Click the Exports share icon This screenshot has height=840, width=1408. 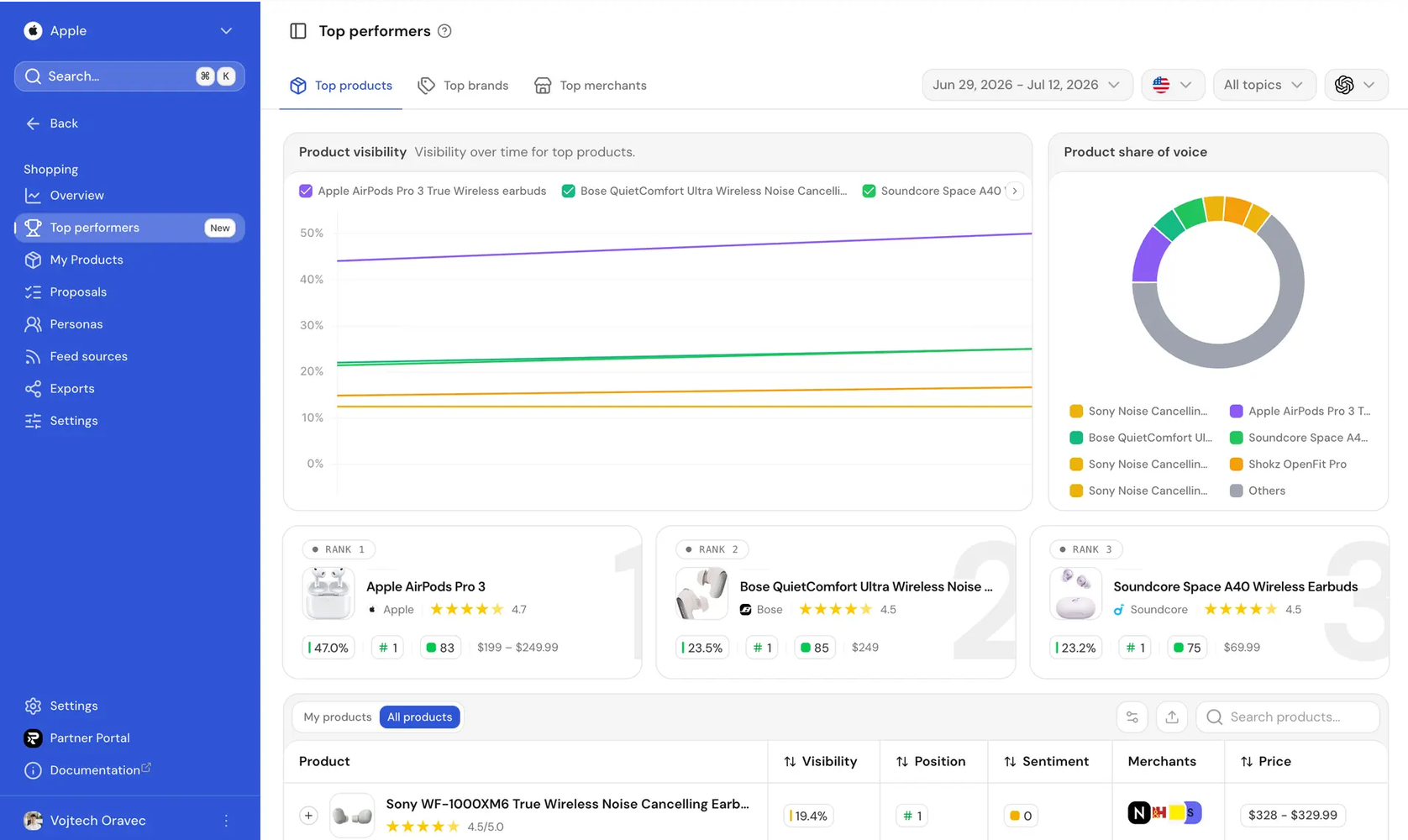tap(33, 389)
